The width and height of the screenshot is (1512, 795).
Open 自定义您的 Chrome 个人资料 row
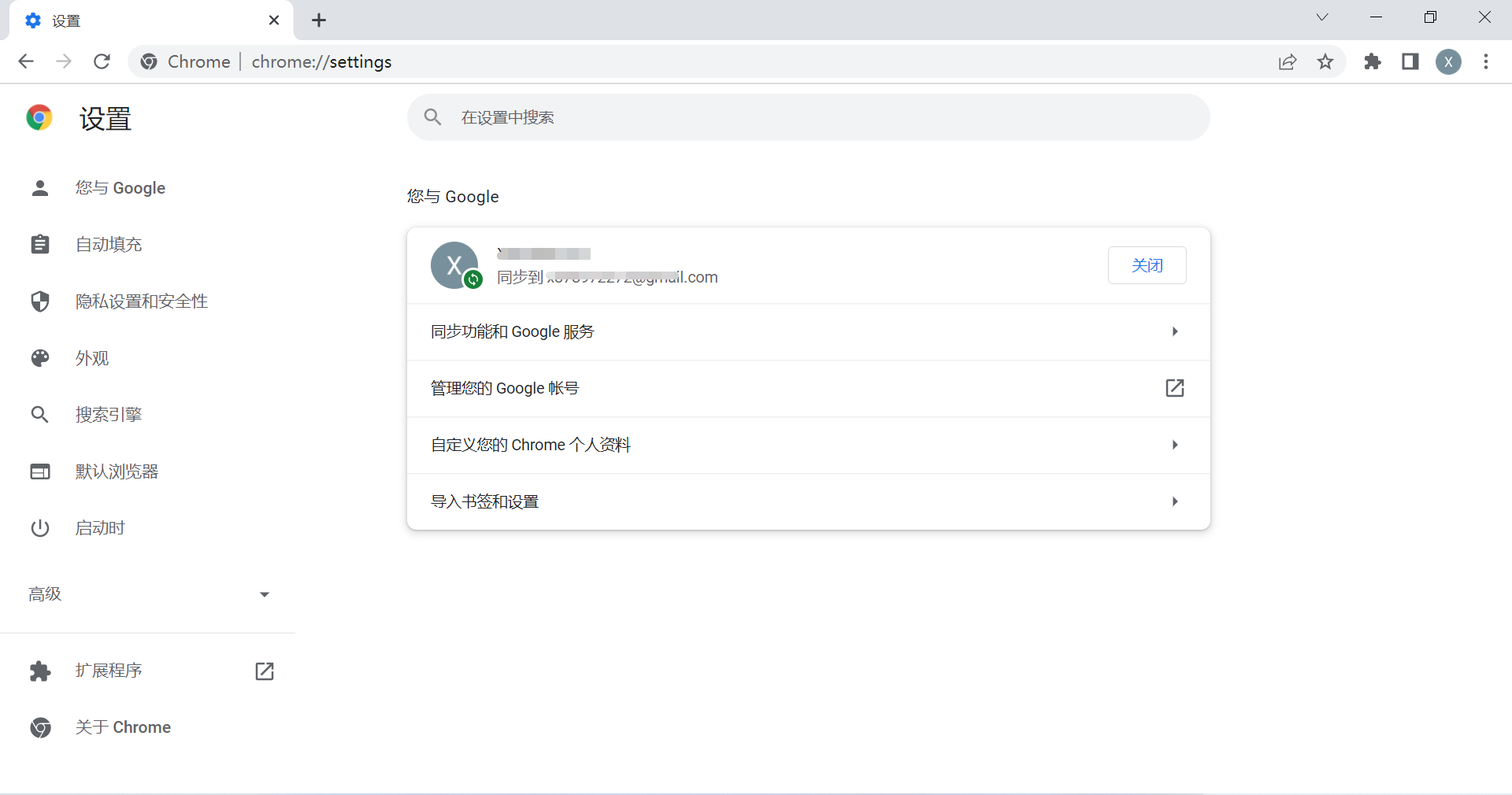(x=808, y=446)
